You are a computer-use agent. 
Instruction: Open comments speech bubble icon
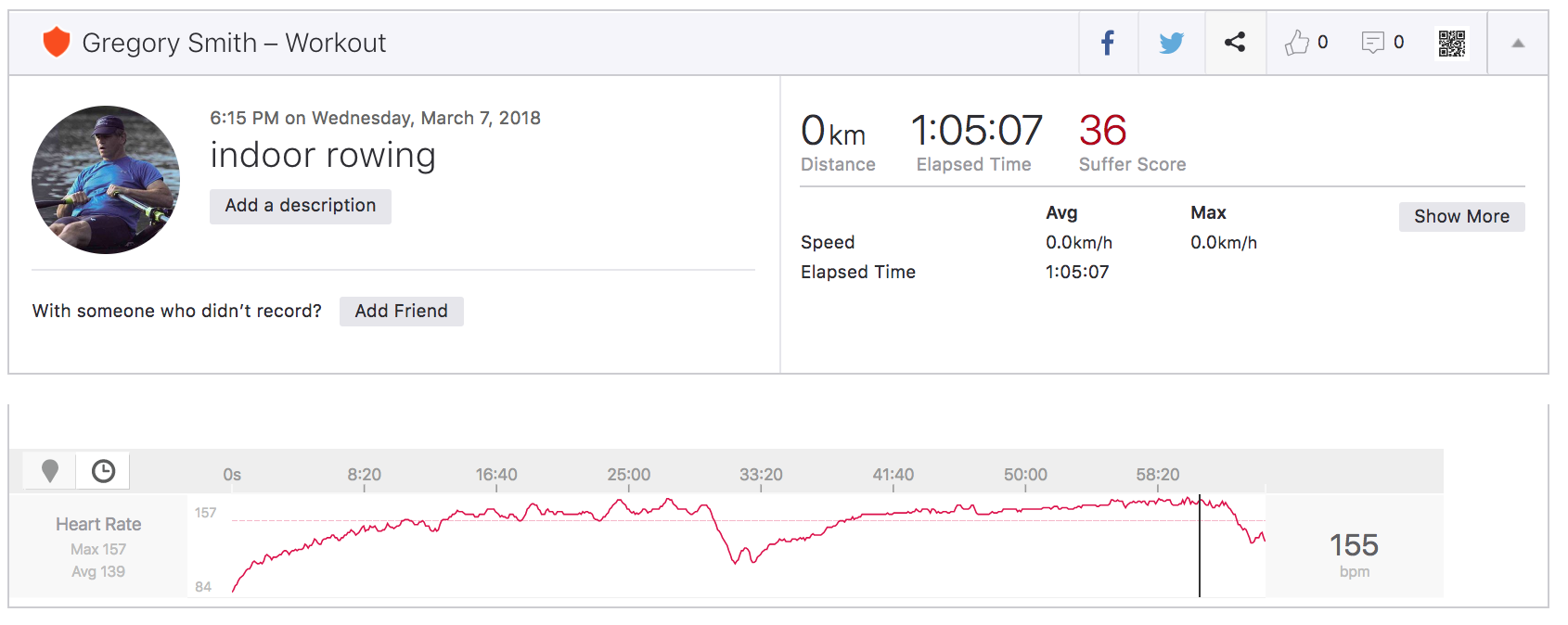point(1373,43)
